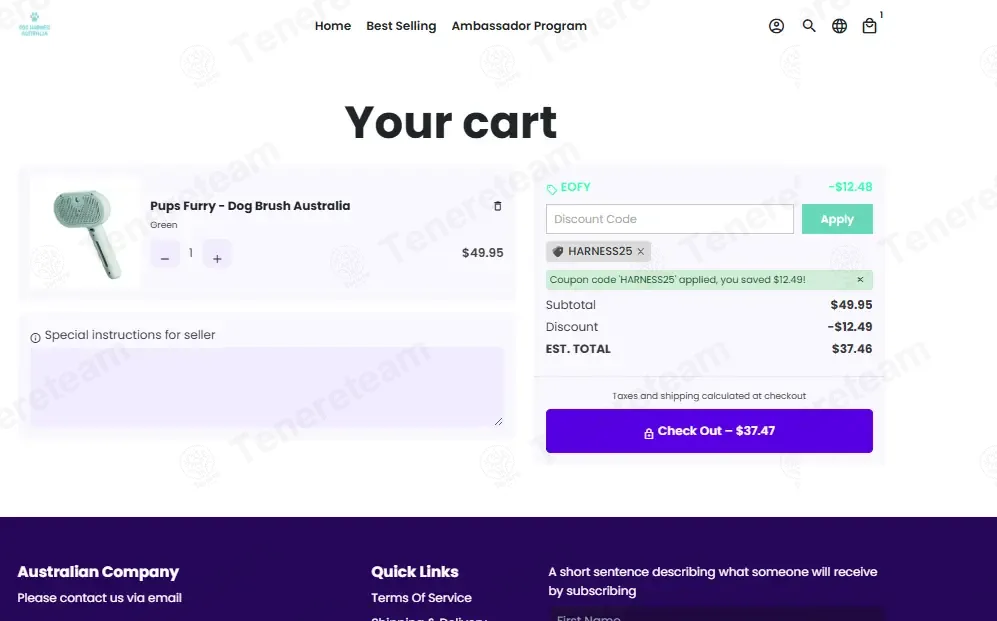Increase quantity with the plus button
This screenshot has width=997, height=621.
tap(217, 254)
